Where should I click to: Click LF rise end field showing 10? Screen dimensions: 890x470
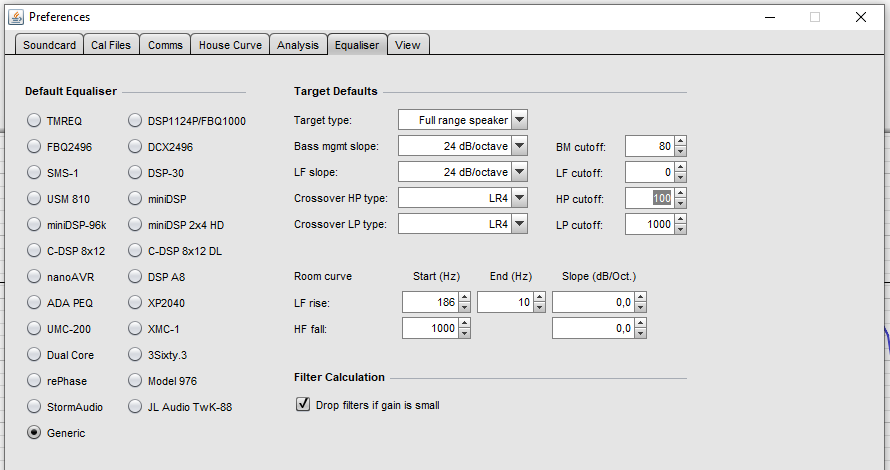pos(506,303)
